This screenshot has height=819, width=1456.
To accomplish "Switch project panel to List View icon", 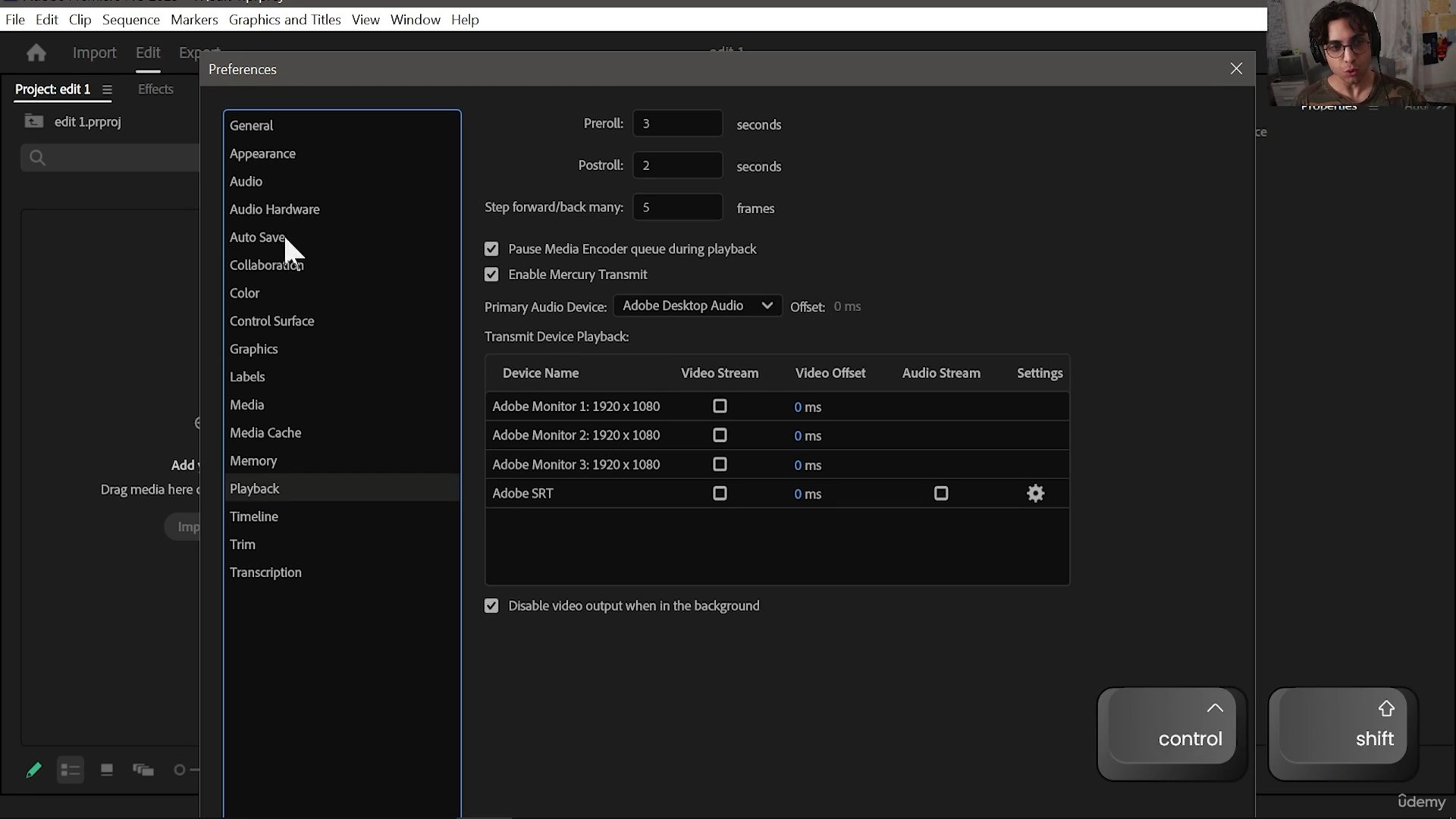I will (70, 770).
